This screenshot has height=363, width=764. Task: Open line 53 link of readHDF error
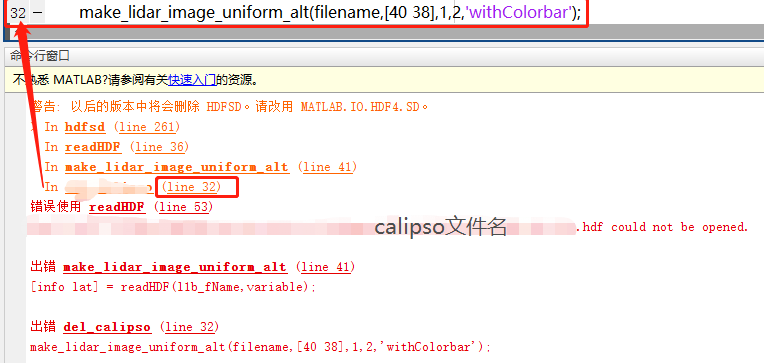(184, 207)
